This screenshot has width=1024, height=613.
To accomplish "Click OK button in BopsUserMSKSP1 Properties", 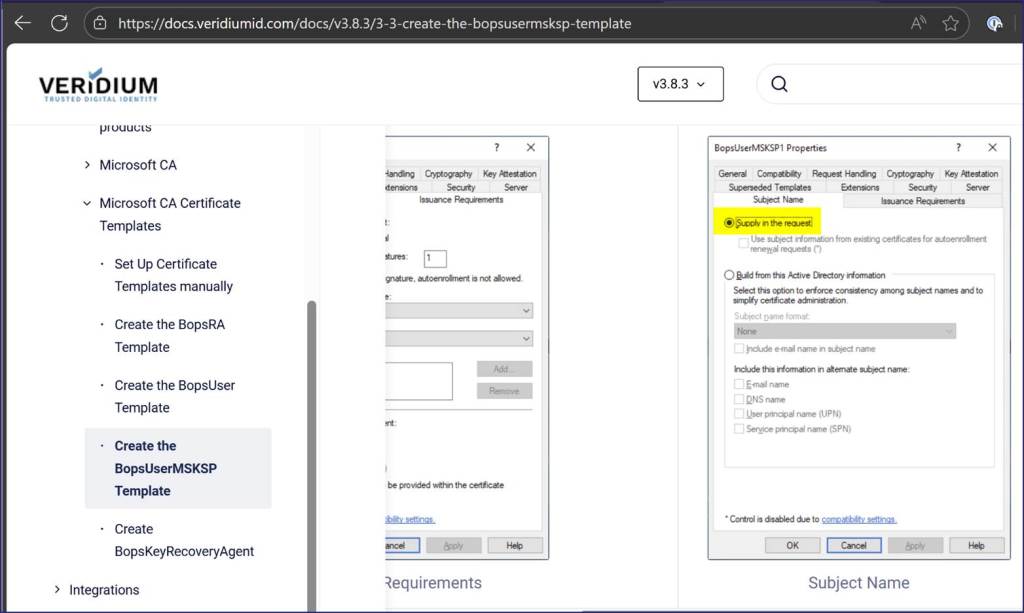I will tap(792, 545).
